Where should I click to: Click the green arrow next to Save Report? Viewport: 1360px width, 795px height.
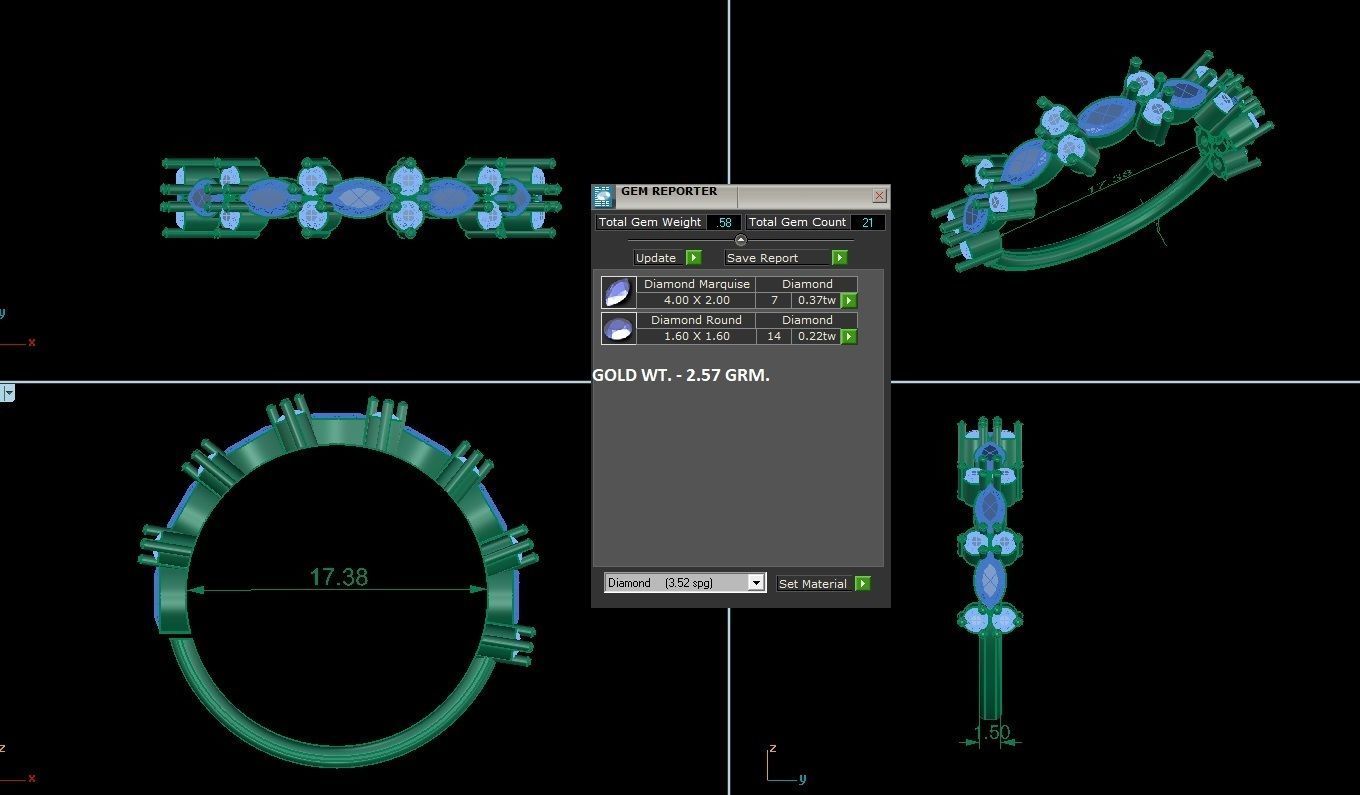[839, 258]
